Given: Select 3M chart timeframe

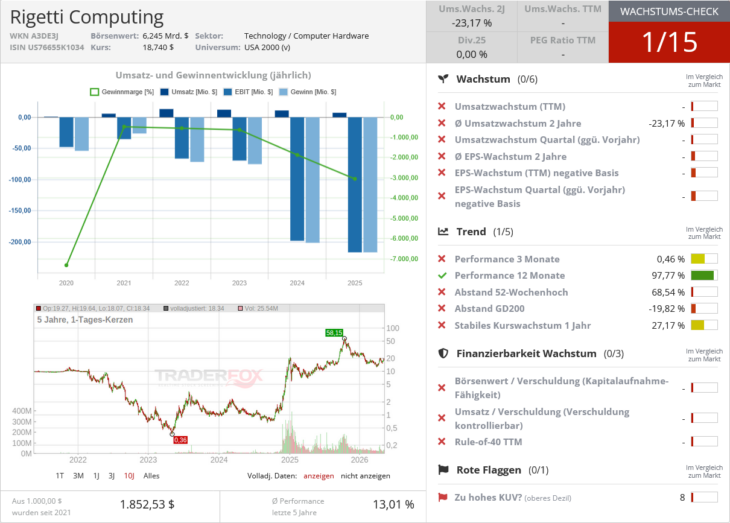Looking at the screenshot, I should (x=78, y=475).
